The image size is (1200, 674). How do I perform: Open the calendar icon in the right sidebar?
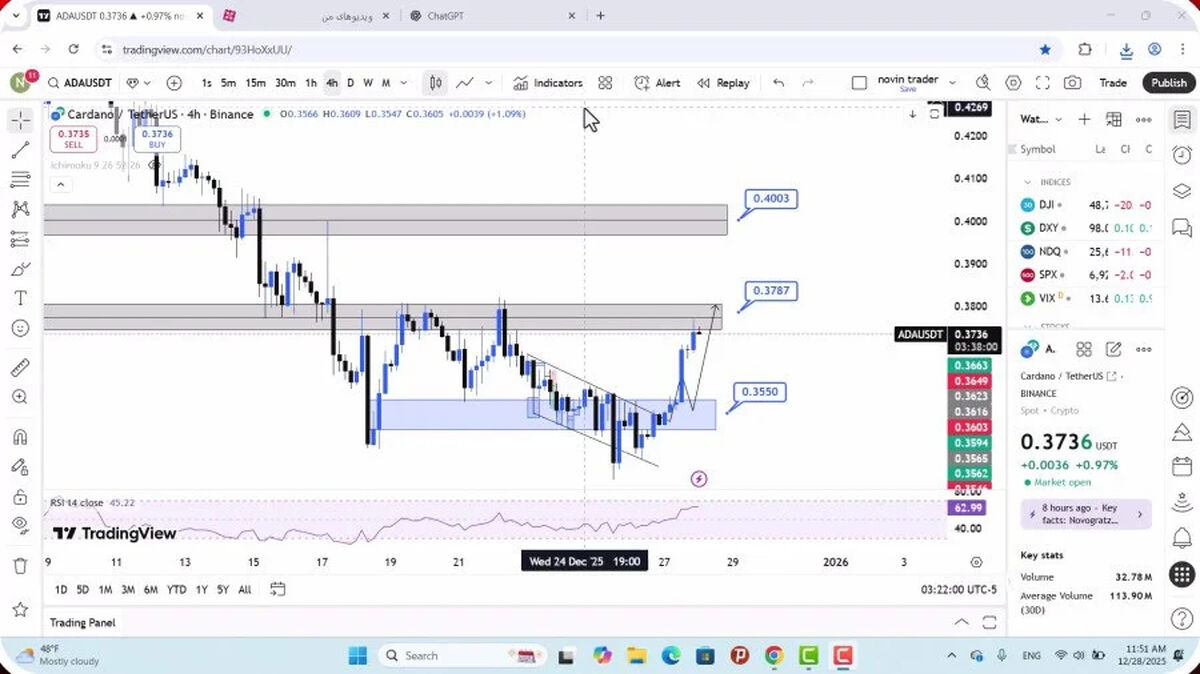pos(1182,467)
